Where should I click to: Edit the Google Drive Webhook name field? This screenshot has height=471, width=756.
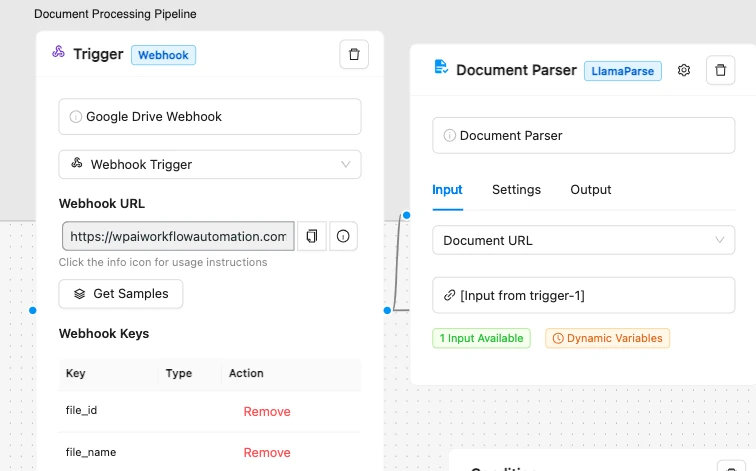tap(210, 117)
